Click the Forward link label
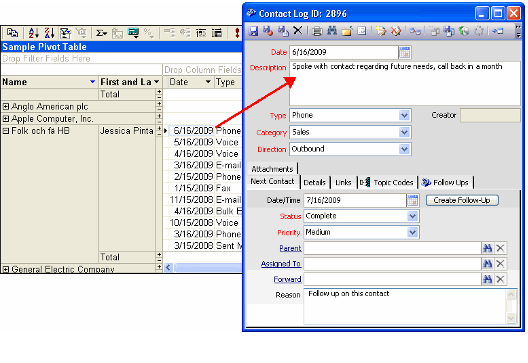Viewport: 528px width, 363px height. pyautogui.click(x=287, y=279)
